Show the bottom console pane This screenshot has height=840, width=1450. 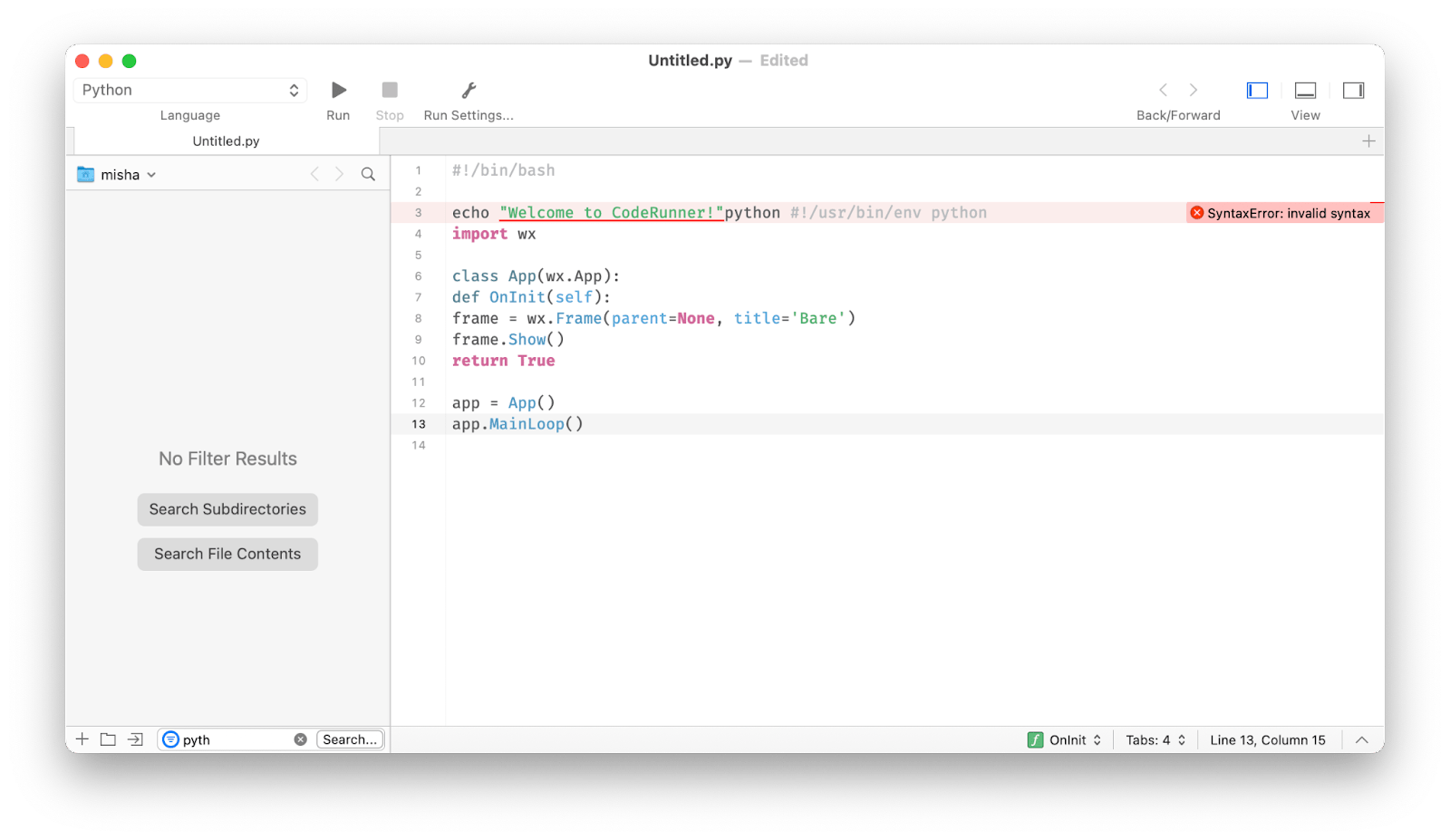click(1305, 90)
